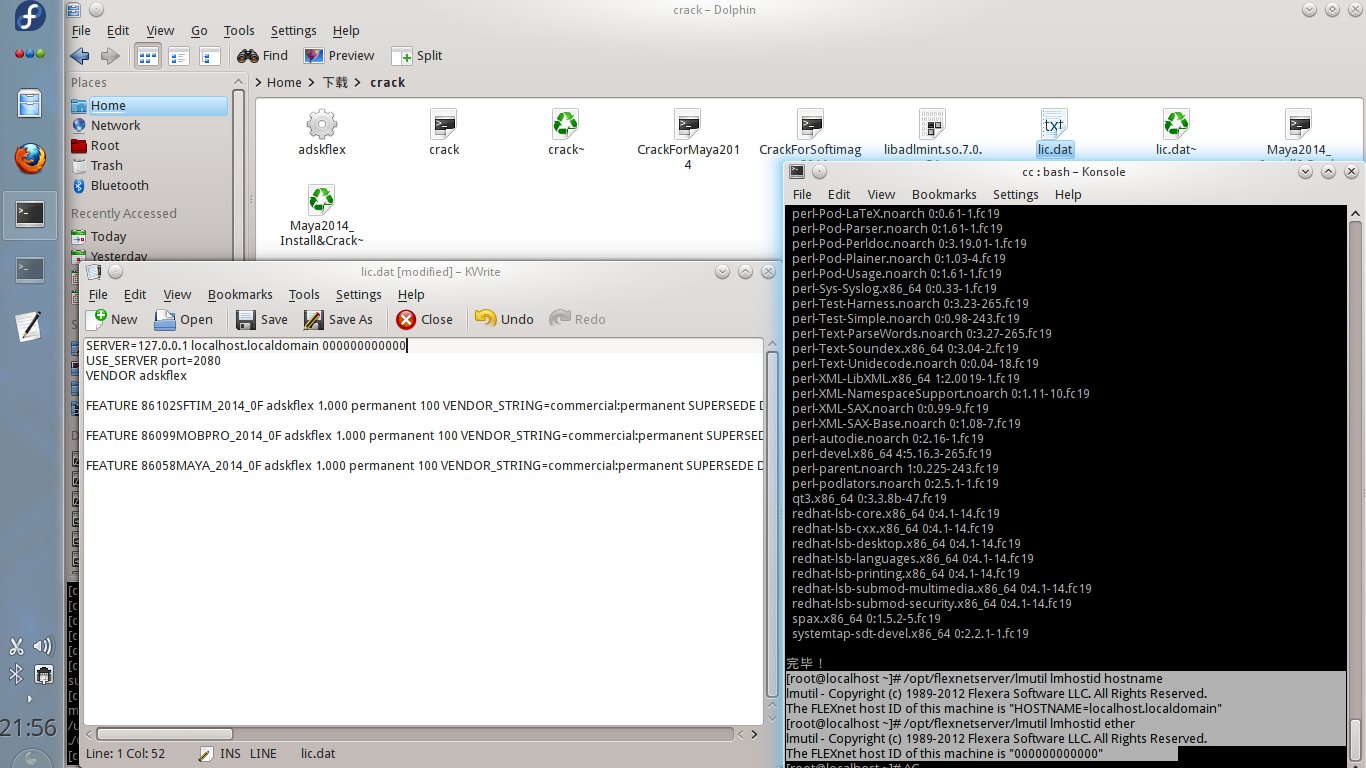Click Undo in KWrite toolbar
1366x768 pixels.
pyautogui.click(x=504, y=320)
